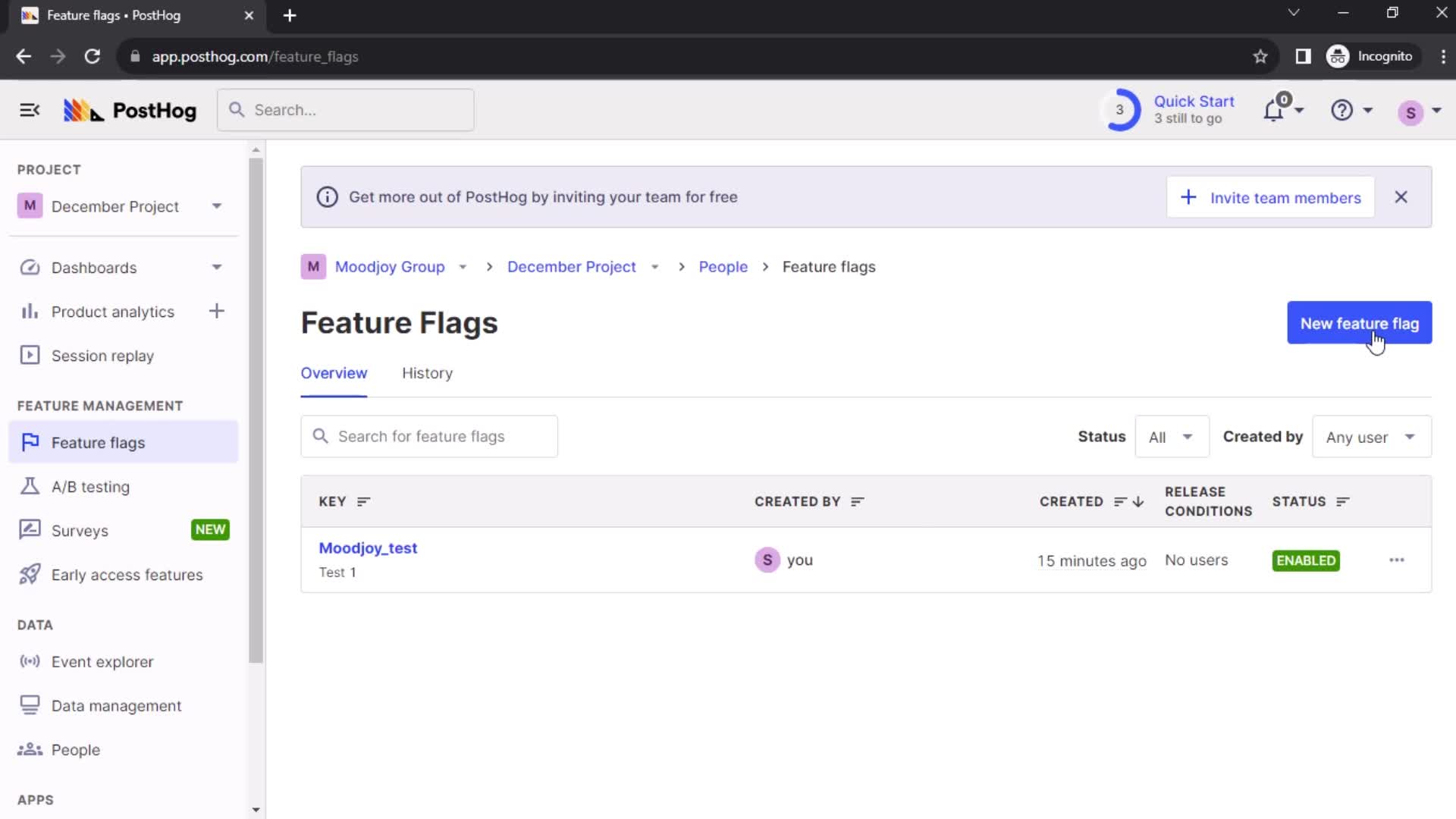
Task: Expand the Dashboards sidebar dropdown arrow
Action: pyautogui.click(x=217, y=267)
